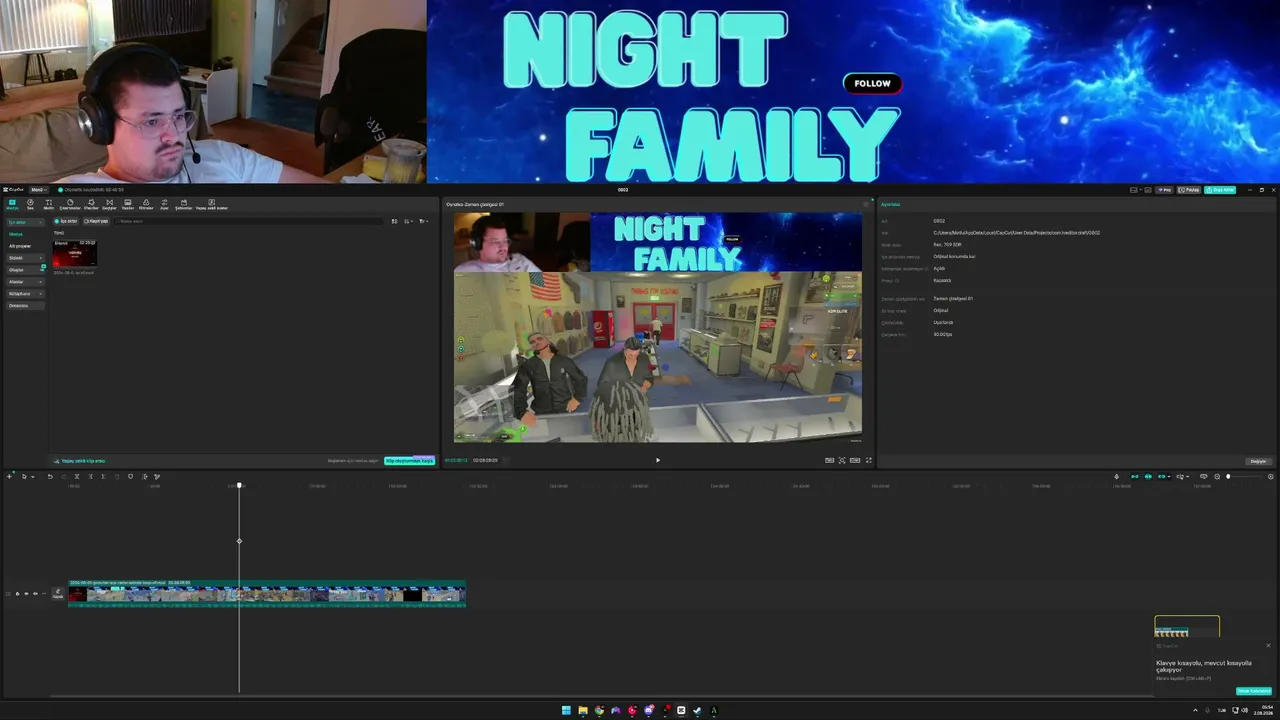Toggle the preview axis dropdown in timeline toolbar
The width and height of the screenshot is (1280, 720).
[1182, 476]
